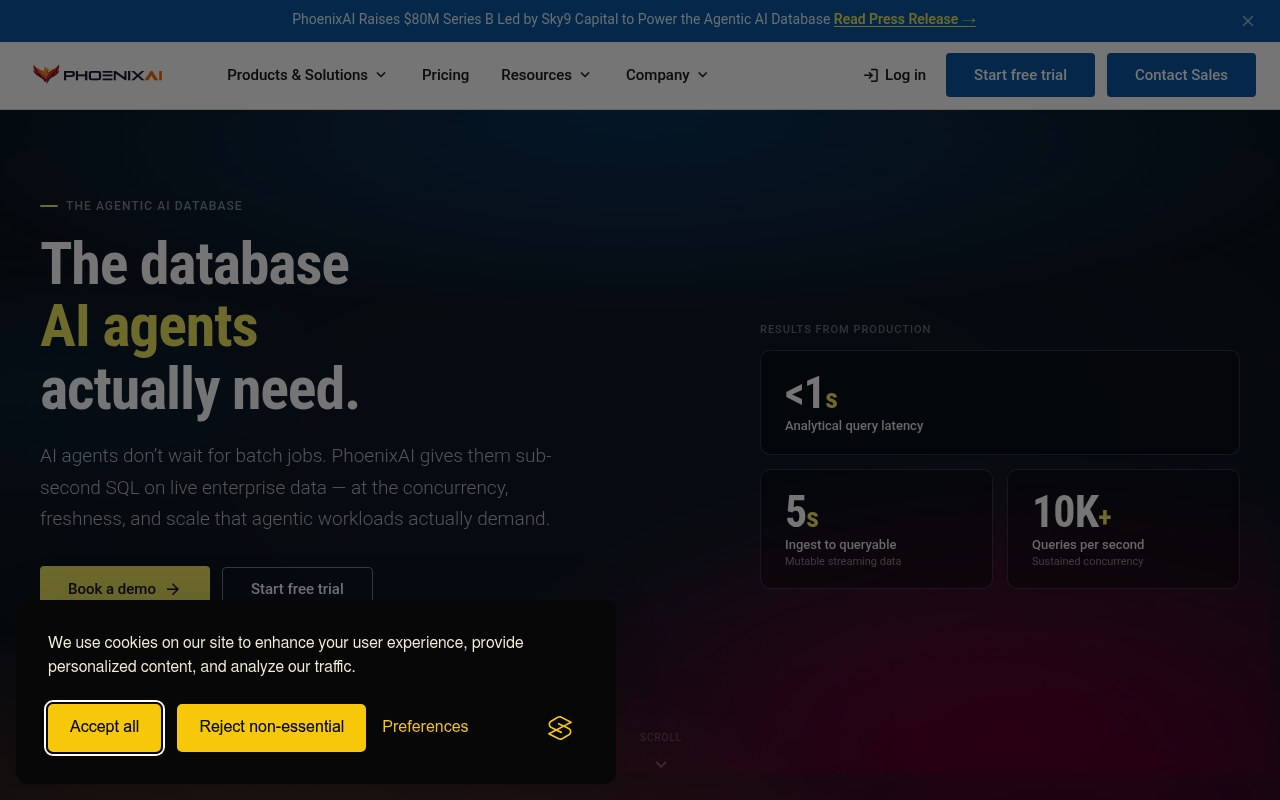The width and height of the screenshot is (1280, 800).
Task: Accept all cookies
Action: pyautogui.click(x=105, y=727)
